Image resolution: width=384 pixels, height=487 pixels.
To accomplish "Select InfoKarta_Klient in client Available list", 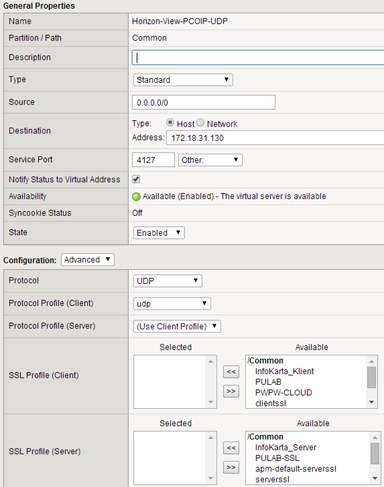I will tap(284, 371).
